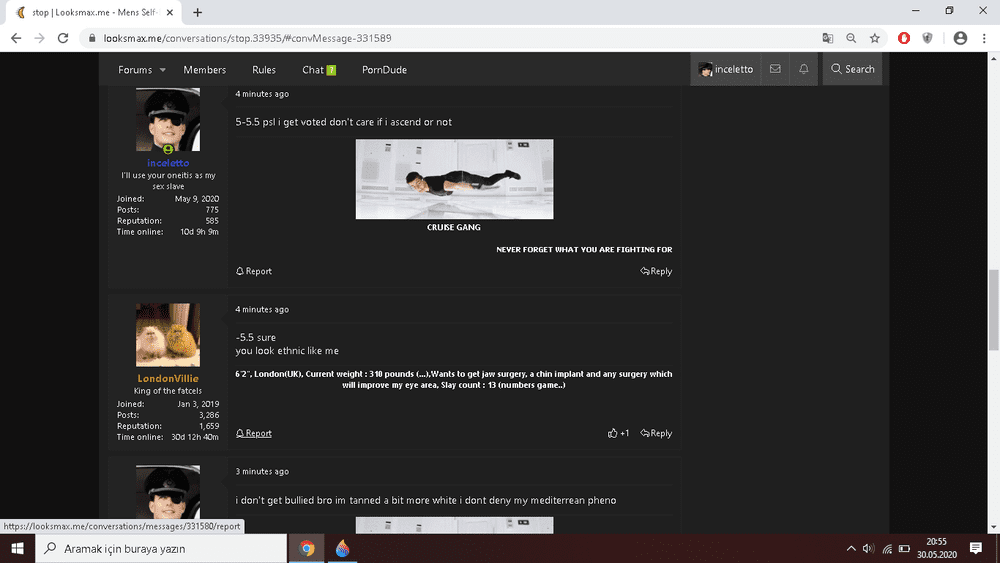Image resolution: width=1000 pixels, height=563 pixels.
Task: Report the 5-5.5 psl message
Action: [254, 271]
